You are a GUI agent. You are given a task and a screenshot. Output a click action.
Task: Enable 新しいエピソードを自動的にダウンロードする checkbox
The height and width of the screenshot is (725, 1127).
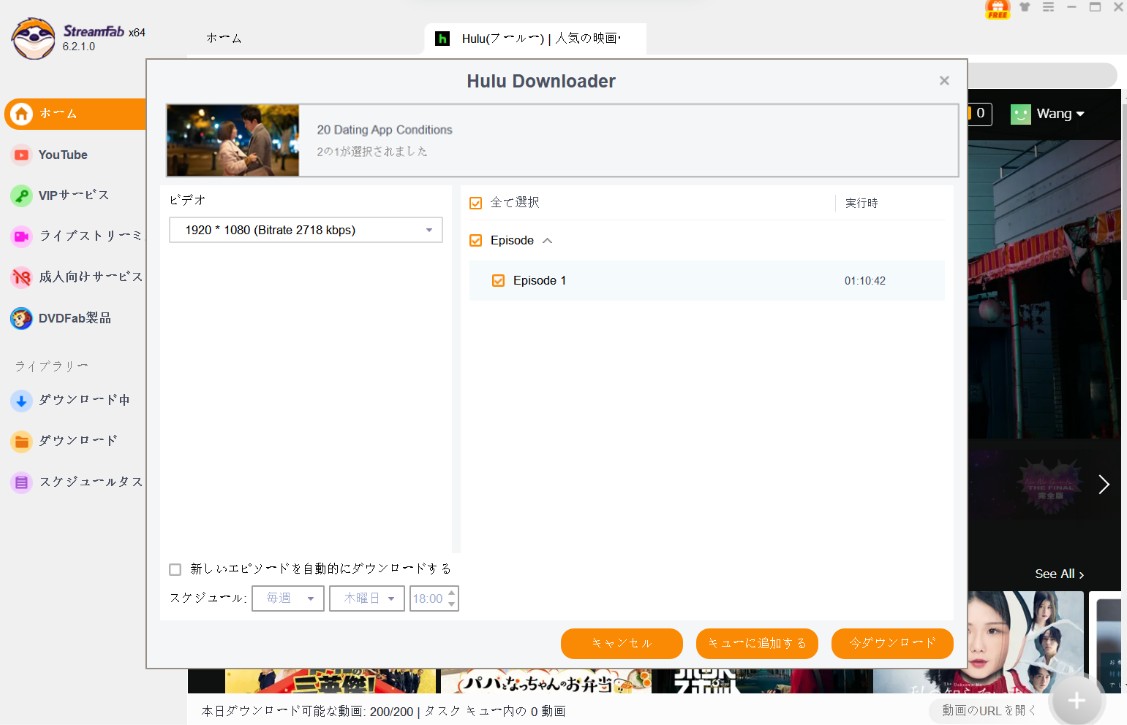tap(175, 570)
